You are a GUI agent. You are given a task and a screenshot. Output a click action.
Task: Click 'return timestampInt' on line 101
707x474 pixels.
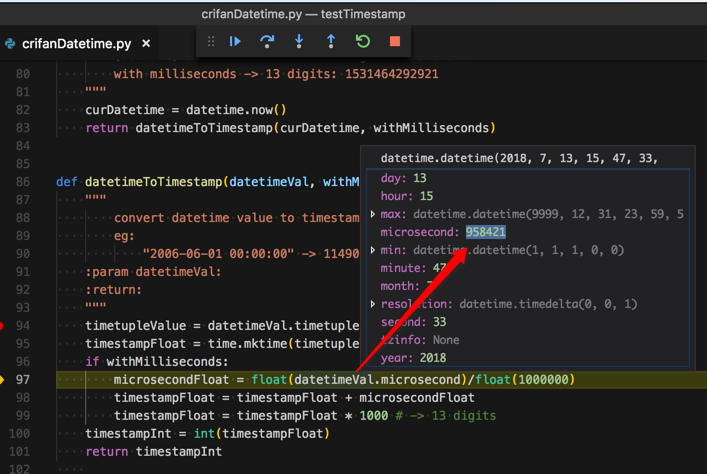(154, 451)
